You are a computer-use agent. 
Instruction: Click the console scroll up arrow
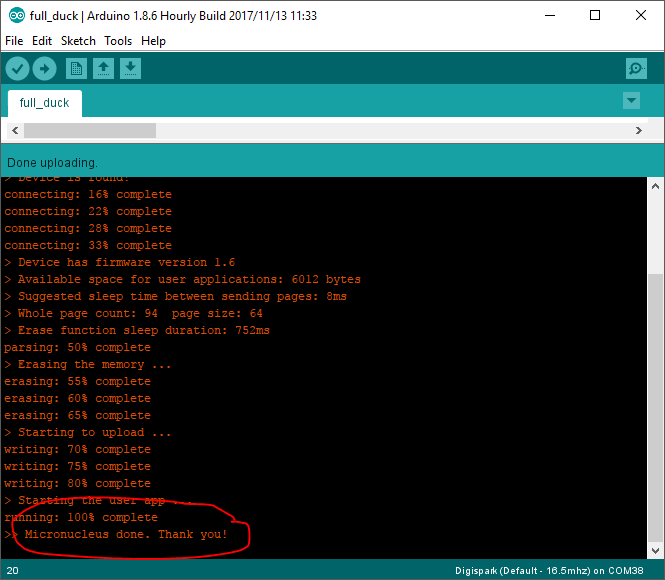point(655,186)
